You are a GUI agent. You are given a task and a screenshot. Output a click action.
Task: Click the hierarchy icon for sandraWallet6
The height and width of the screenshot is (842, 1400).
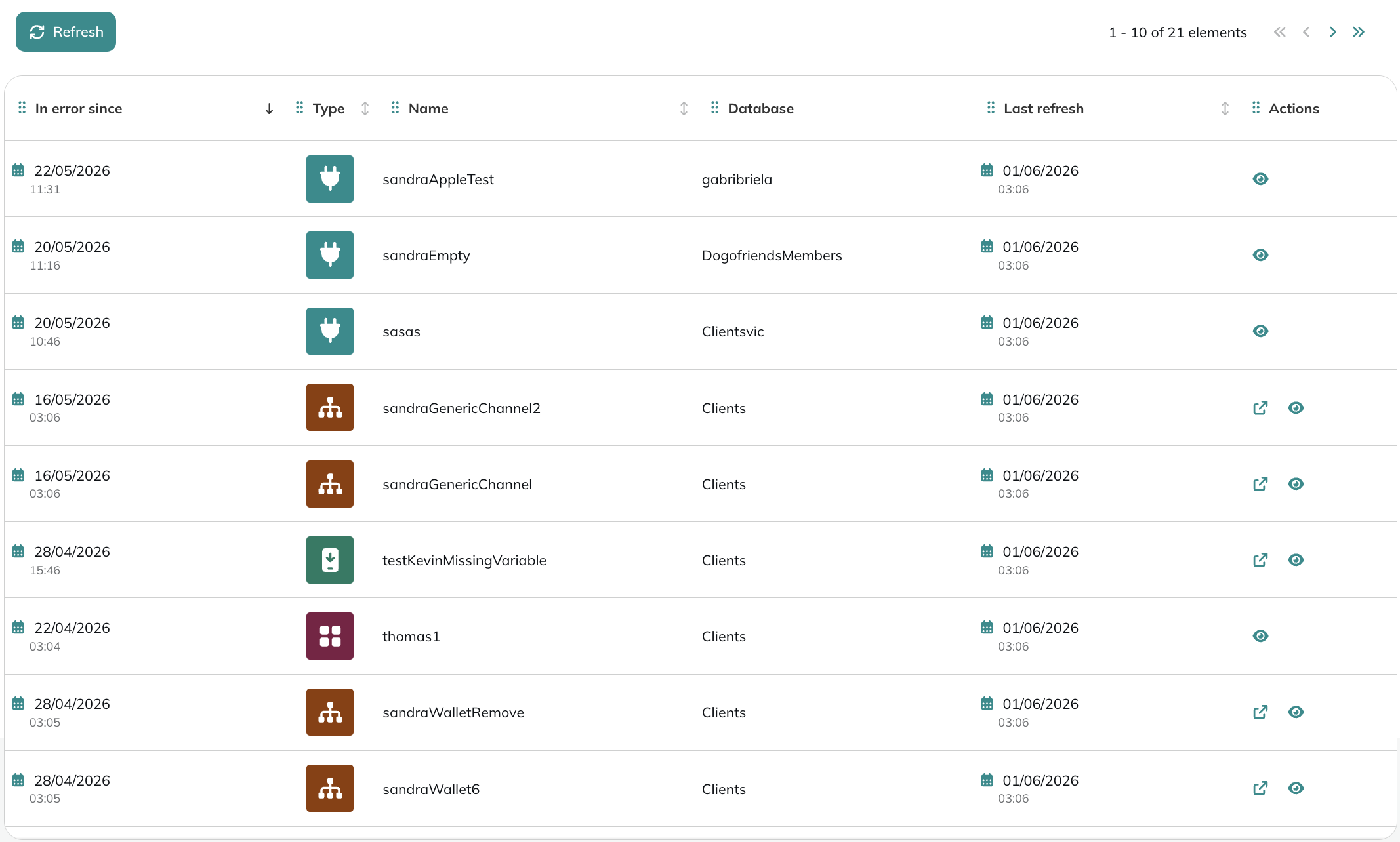click(x=330, y=788)
